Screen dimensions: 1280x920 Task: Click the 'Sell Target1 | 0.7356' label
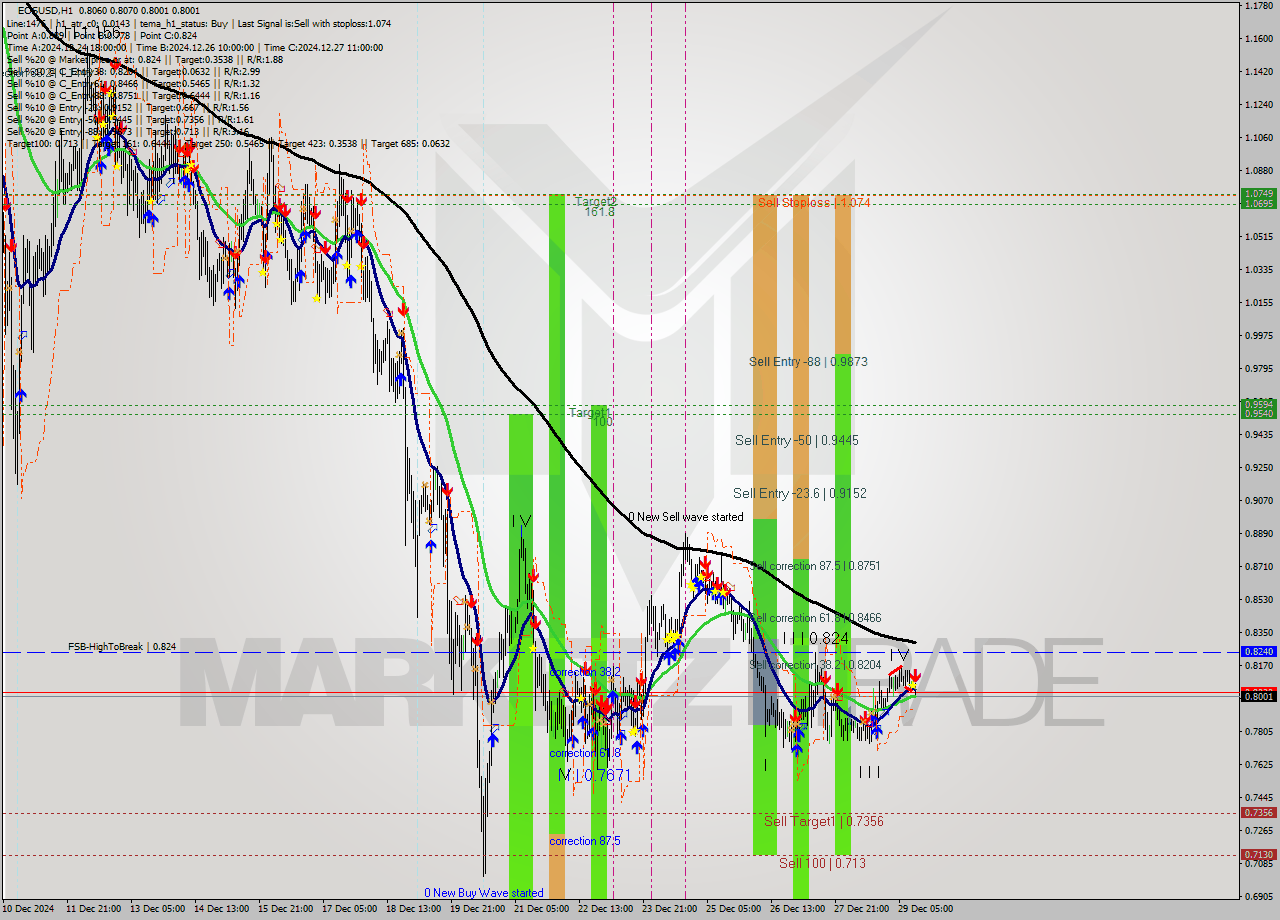click(x=824, y=821)
